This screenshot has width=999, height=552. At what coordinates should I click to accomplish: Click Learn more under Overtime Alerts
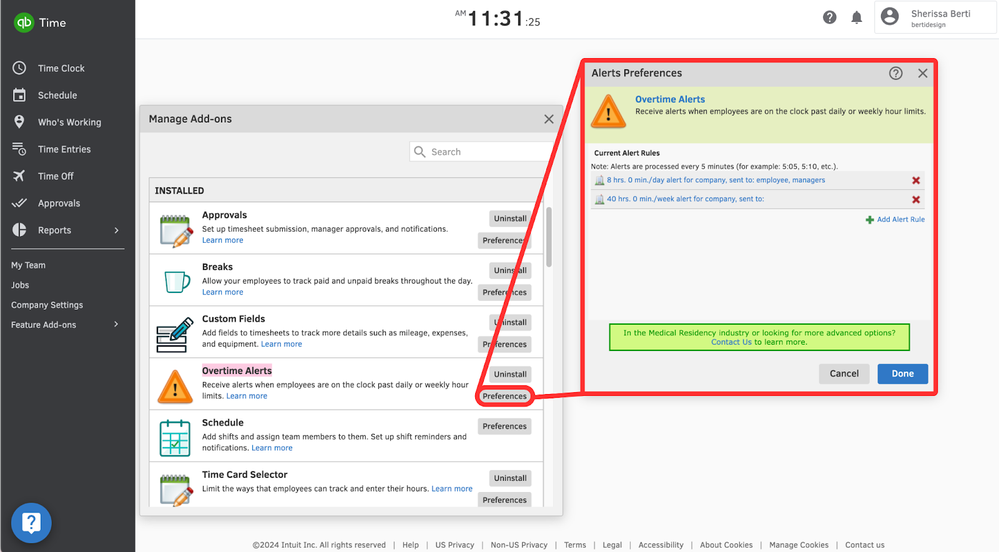pyautogui.click(x=247, y=396)
